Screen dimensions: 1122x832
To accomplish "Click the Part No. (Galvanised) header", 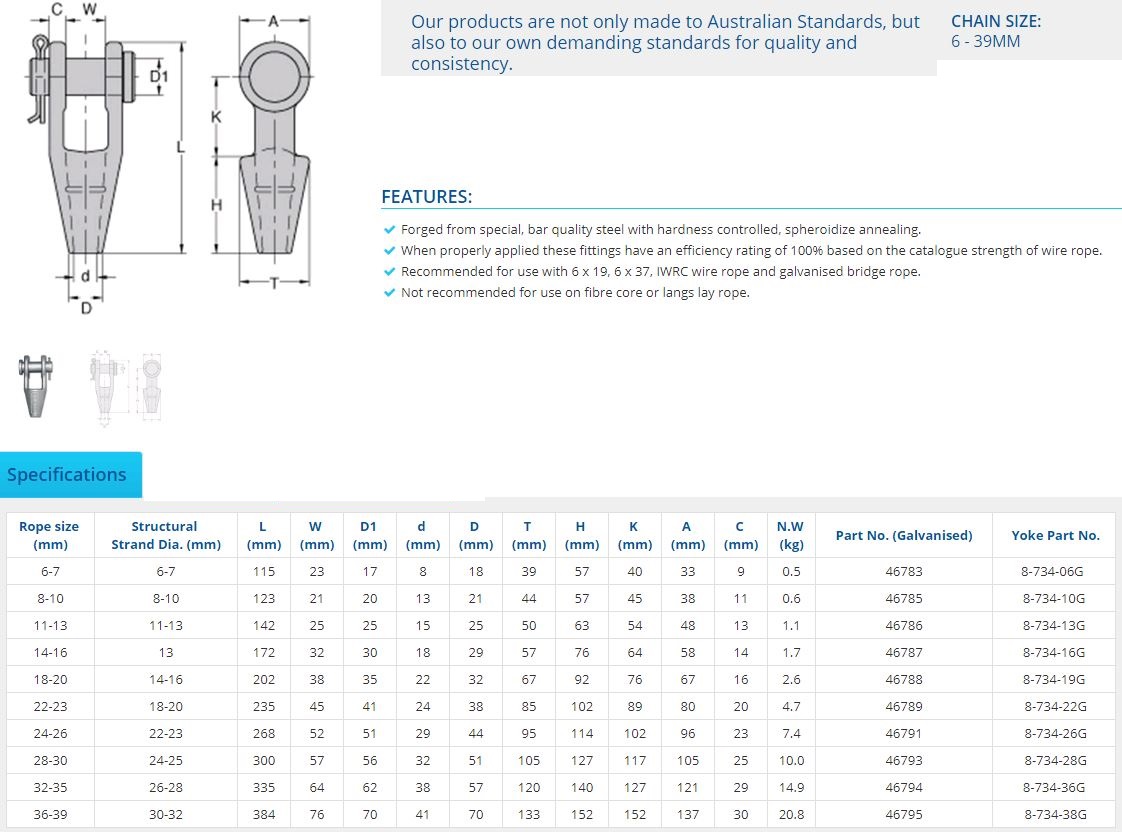I will (904, 535).
